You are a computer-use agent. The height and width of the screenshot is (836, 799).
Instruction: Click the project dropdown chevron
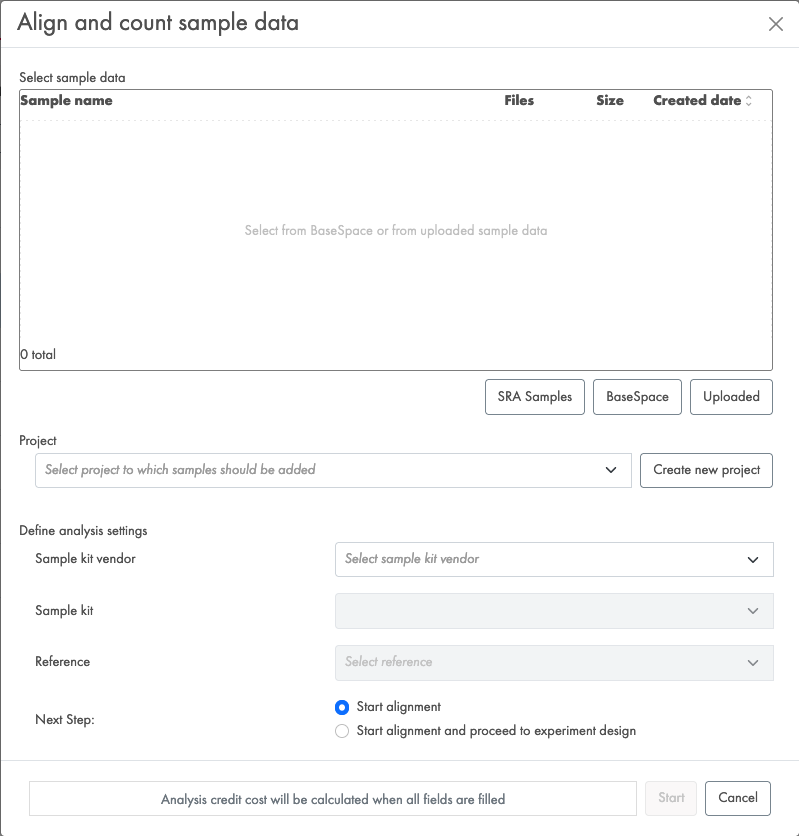611,470
